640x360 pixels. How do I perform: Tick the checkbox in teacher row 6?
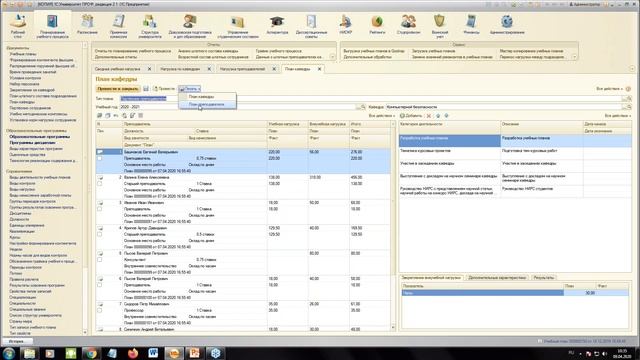point(100,285)
